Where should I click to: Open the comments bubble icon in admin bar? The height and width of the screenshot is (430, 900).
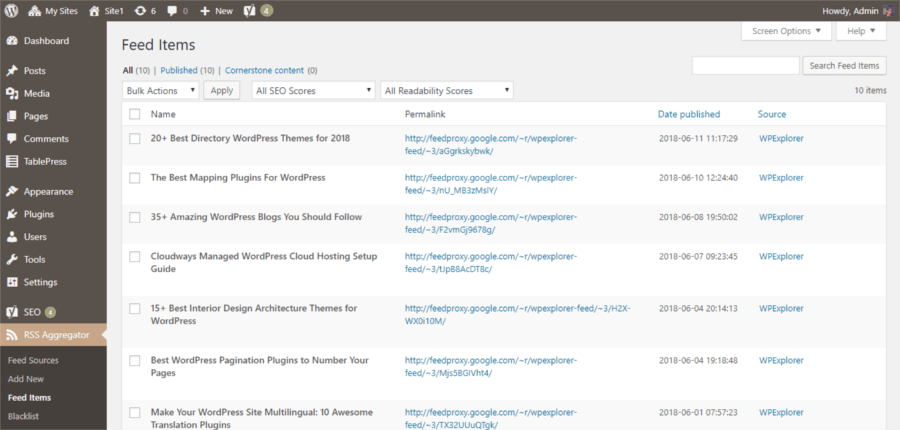[x=172, y=11]
